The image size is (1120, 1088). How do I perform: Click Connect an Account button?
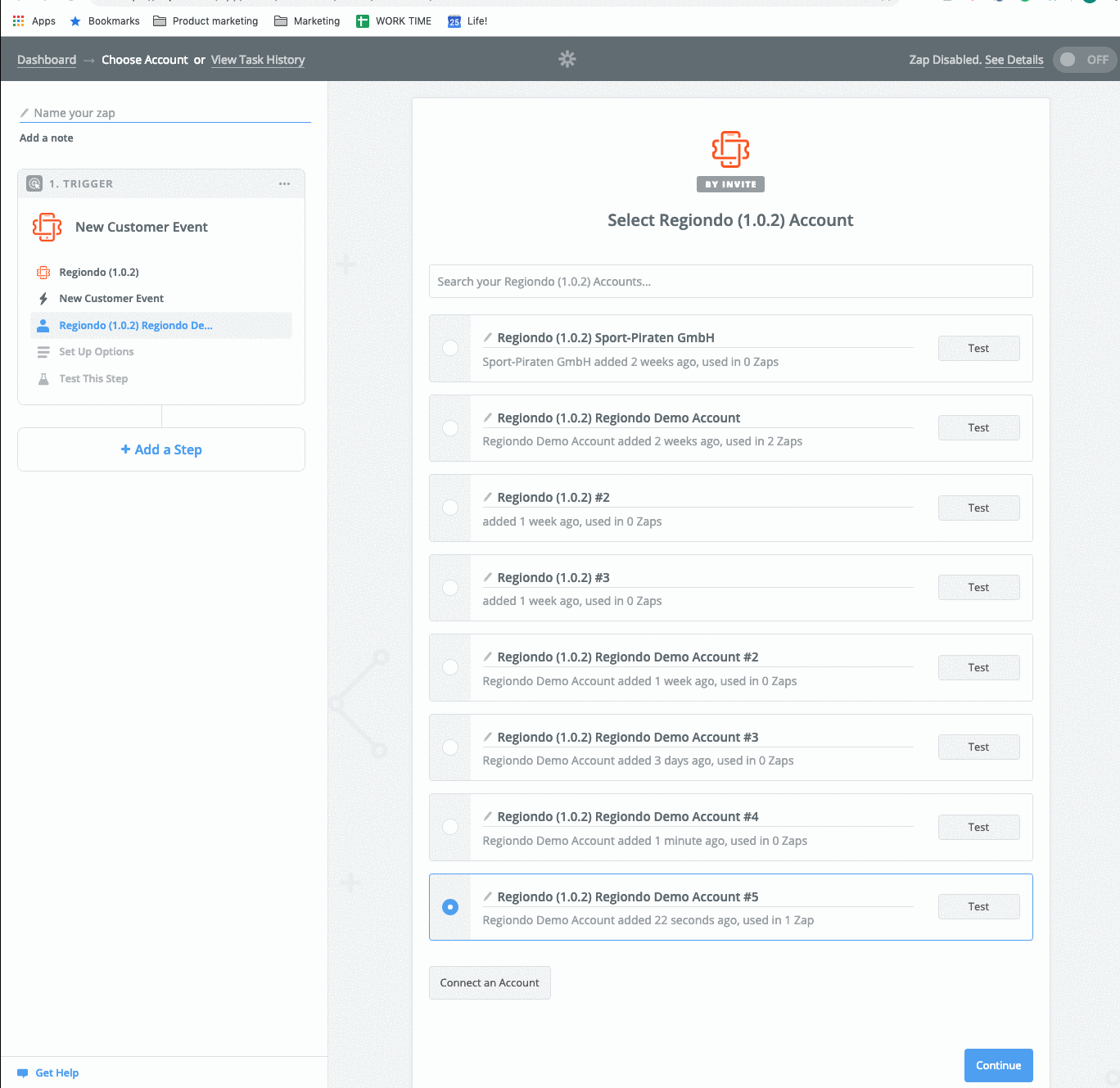pyautogui.click(x=490, y=983)
